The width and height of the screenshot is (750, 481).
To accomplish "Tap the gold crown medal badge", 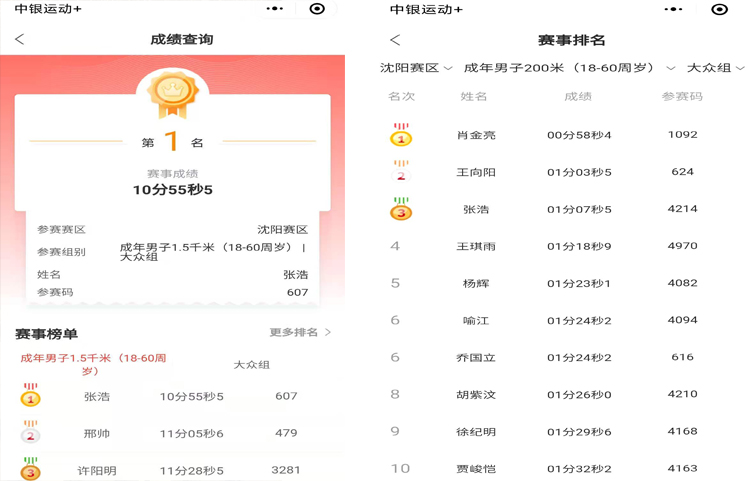I will 172,94.
